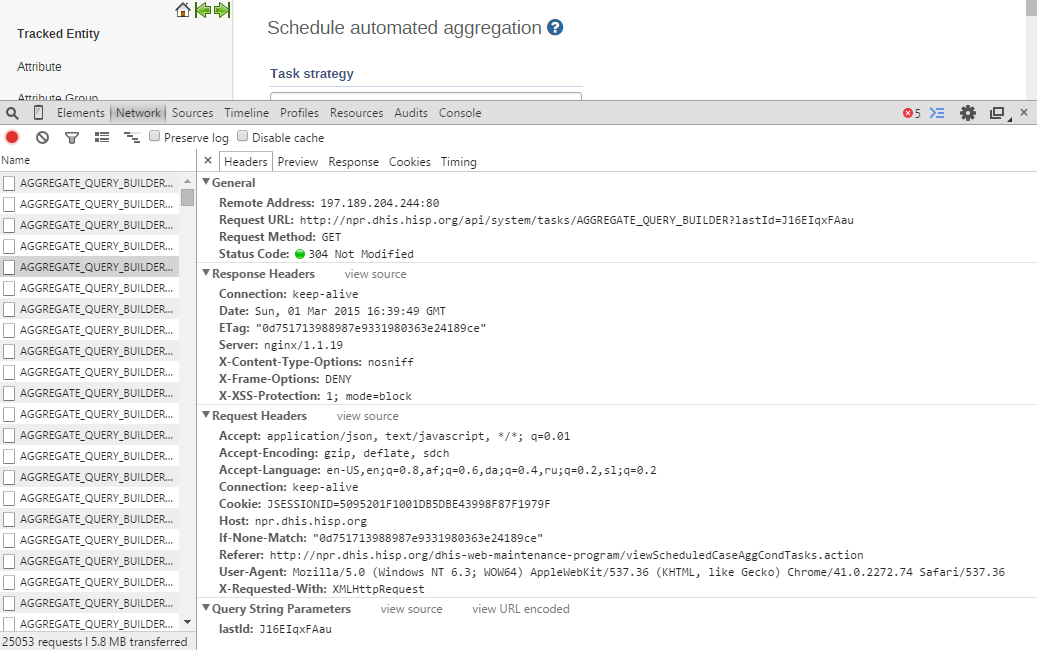1037x650 pixels.
Task: Click the red error count badge
Action: (911, 114)
